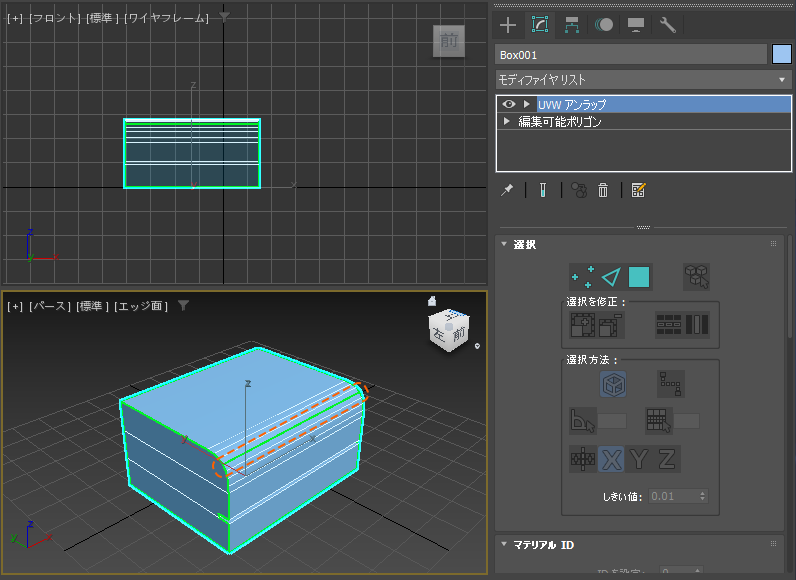Open the ViewCube dropdown arrow
796x580 pixels.
tap(477, 346)
